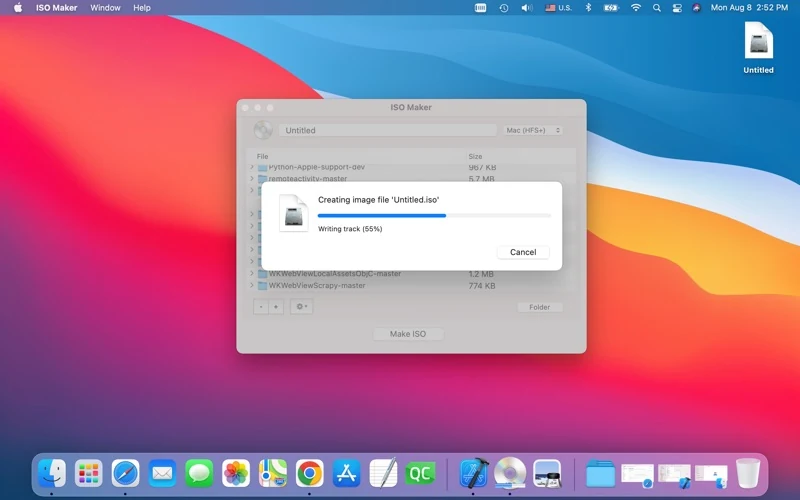Open Messages from the Dock
Screen dimensions: 800x500
coord(199,473)
